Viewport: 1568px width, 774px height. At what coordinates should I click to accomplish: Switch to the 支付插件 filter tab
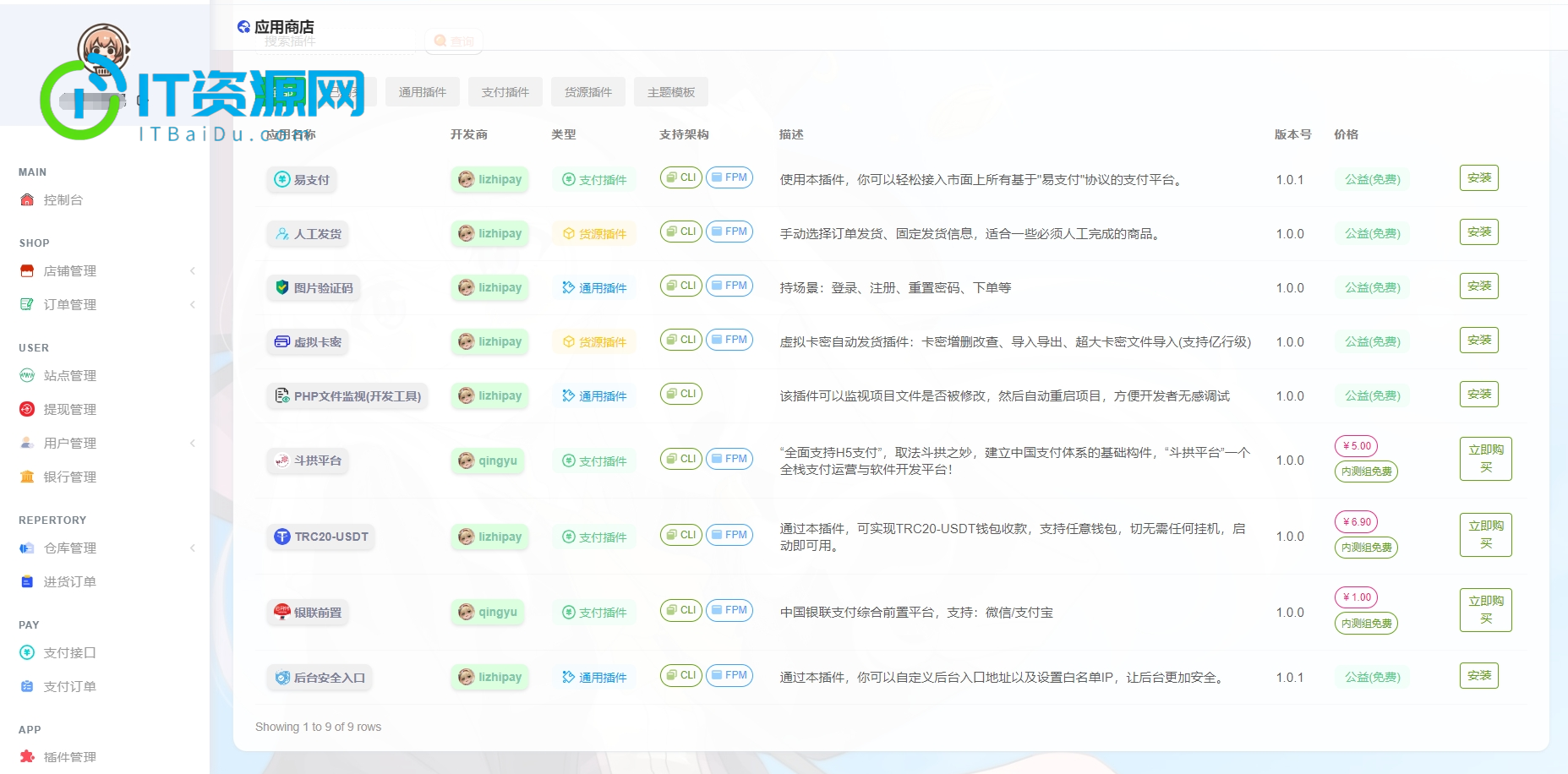coord(505,92)
